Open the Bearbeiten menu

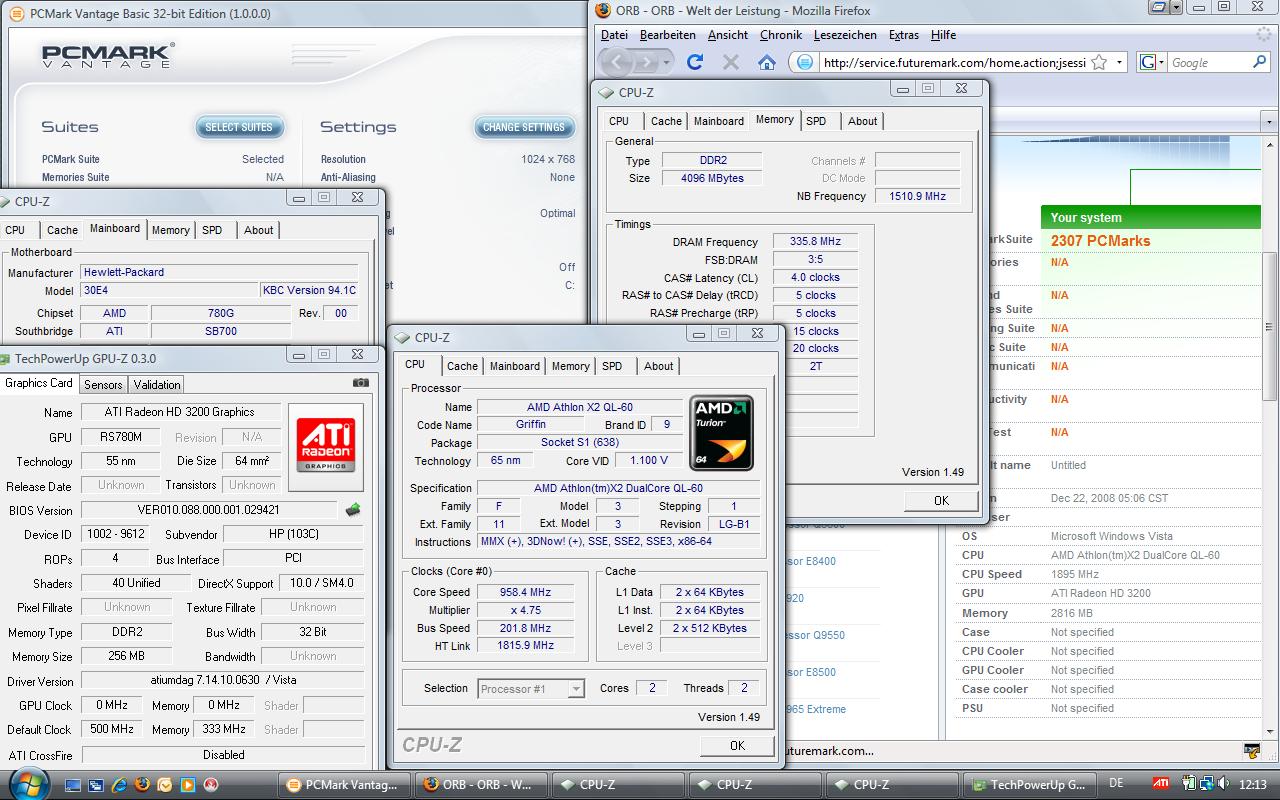click(667, 34)
